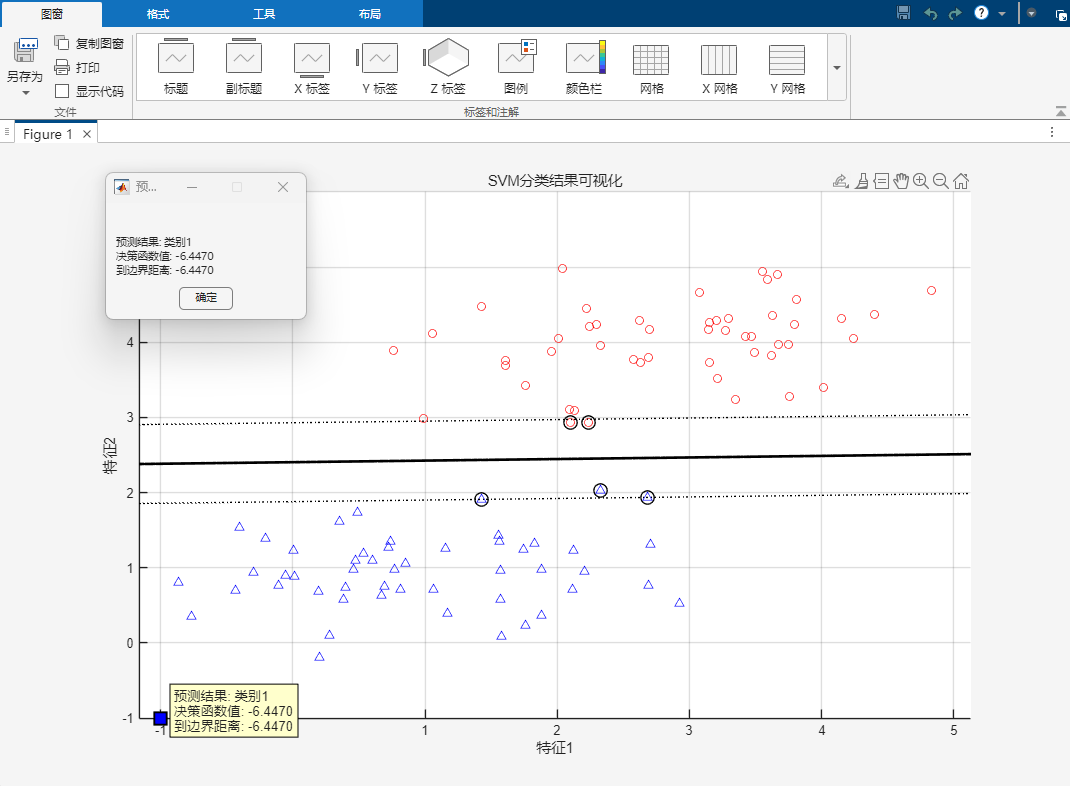Click the blue square test point marker

click(x=160, y=718)
